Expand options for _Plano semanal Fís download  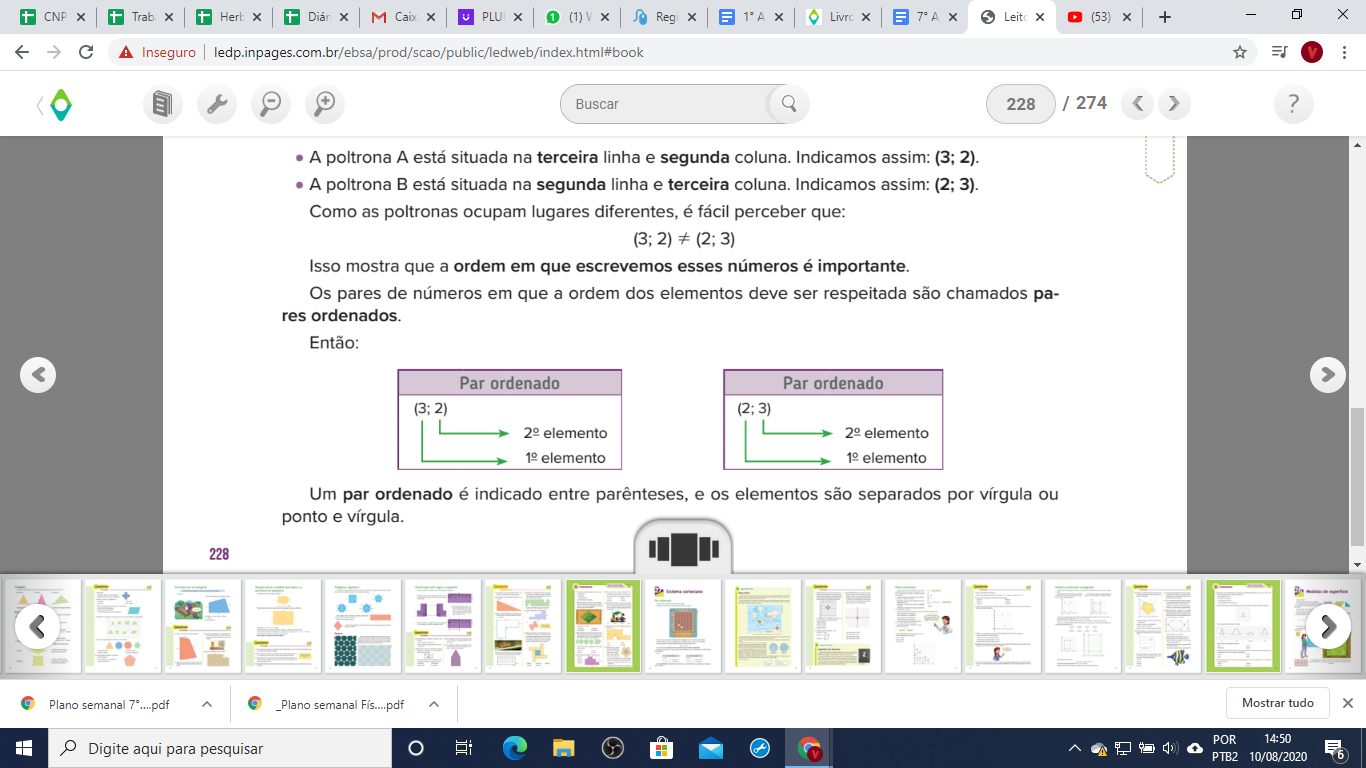[x=434, y=704]
